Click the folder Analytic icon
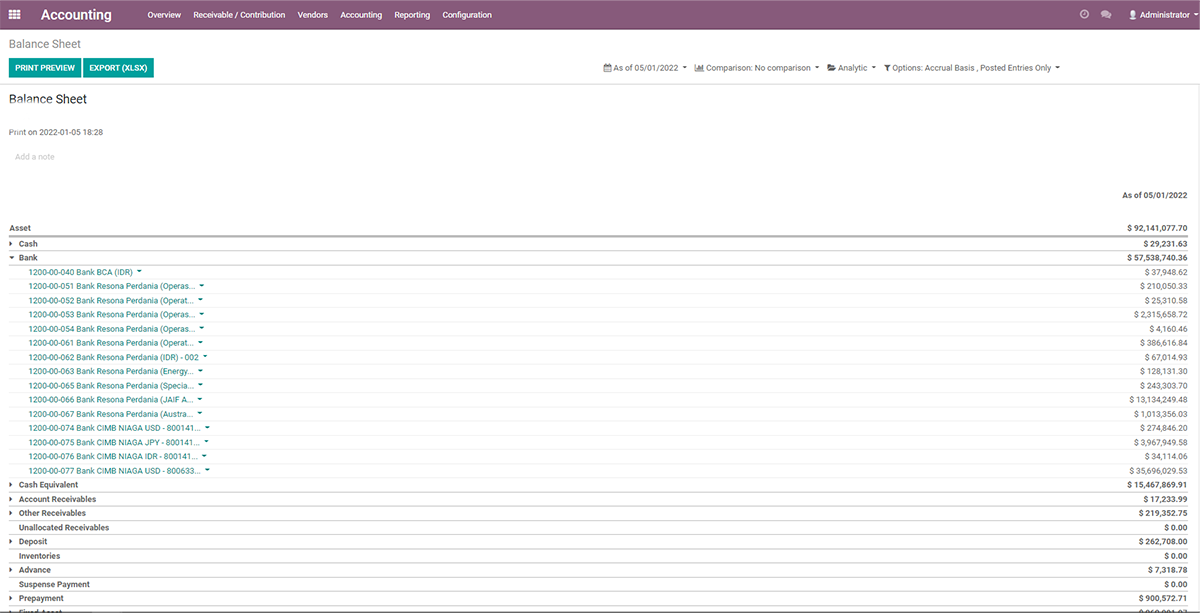Image resolution: width=1200 pixels, height=613 pixels. tap(831, 68)
